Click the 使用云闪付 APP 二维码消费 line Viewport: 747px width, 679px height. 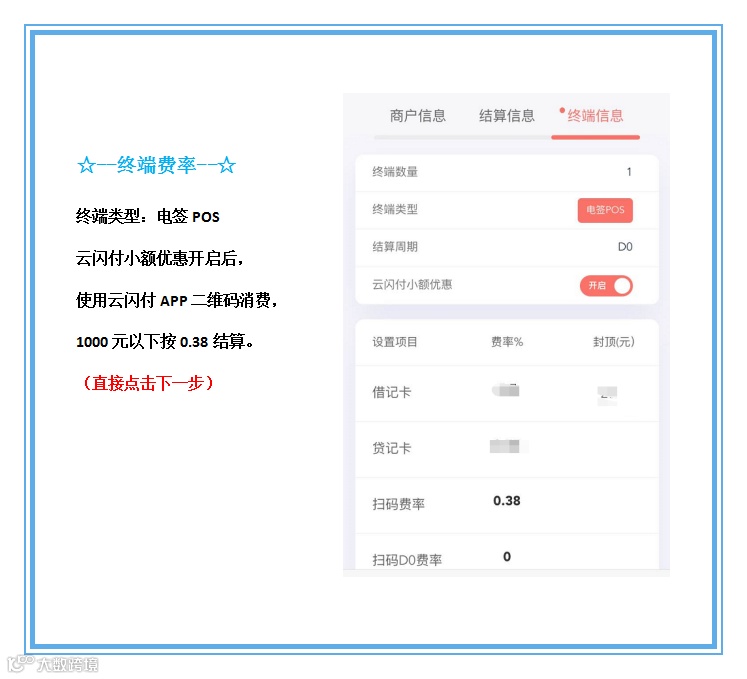click(177, 300)
